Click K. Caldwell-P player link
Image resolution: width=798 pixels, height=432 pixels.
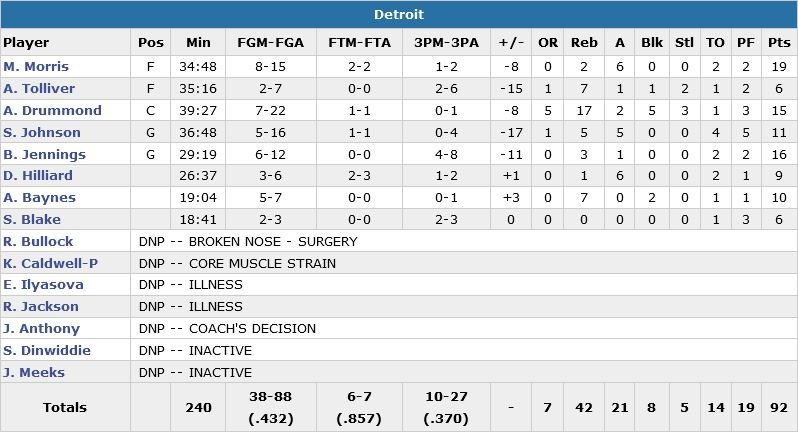pos(50,264)
